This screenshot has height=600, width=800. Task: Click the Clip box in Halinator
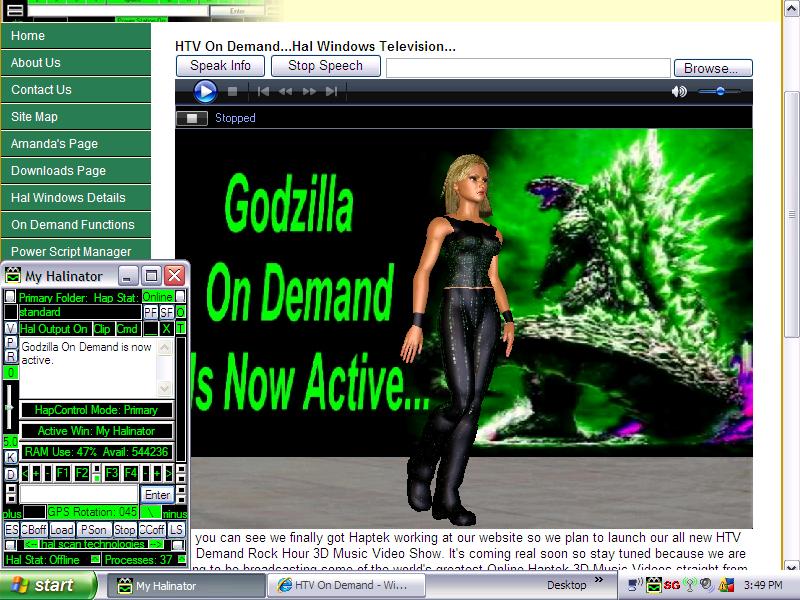click(x=103, y=329)
